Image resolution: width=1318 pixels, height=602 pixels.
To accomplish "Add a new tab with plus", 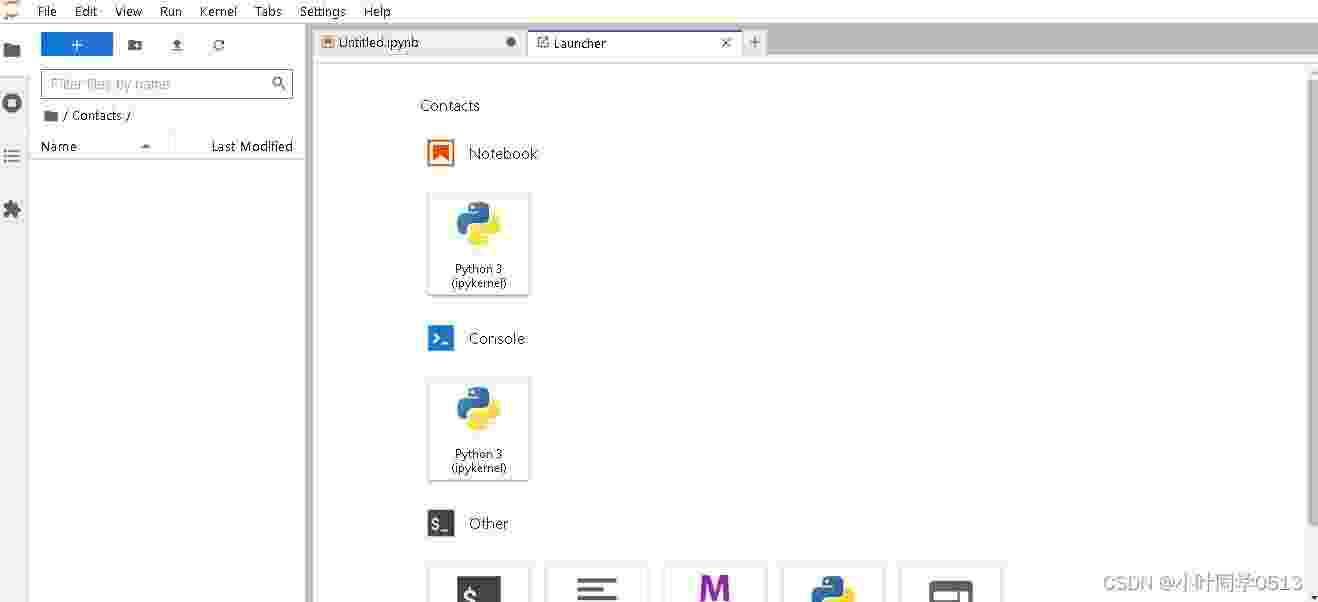I will 755,42.
